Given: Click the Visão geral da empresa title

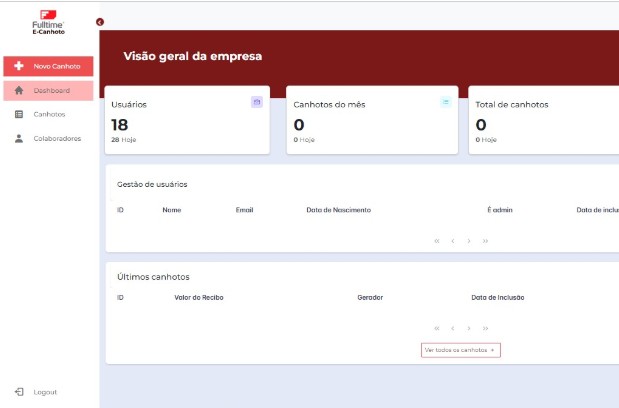Looking at the screenshot, I should 193,56.
